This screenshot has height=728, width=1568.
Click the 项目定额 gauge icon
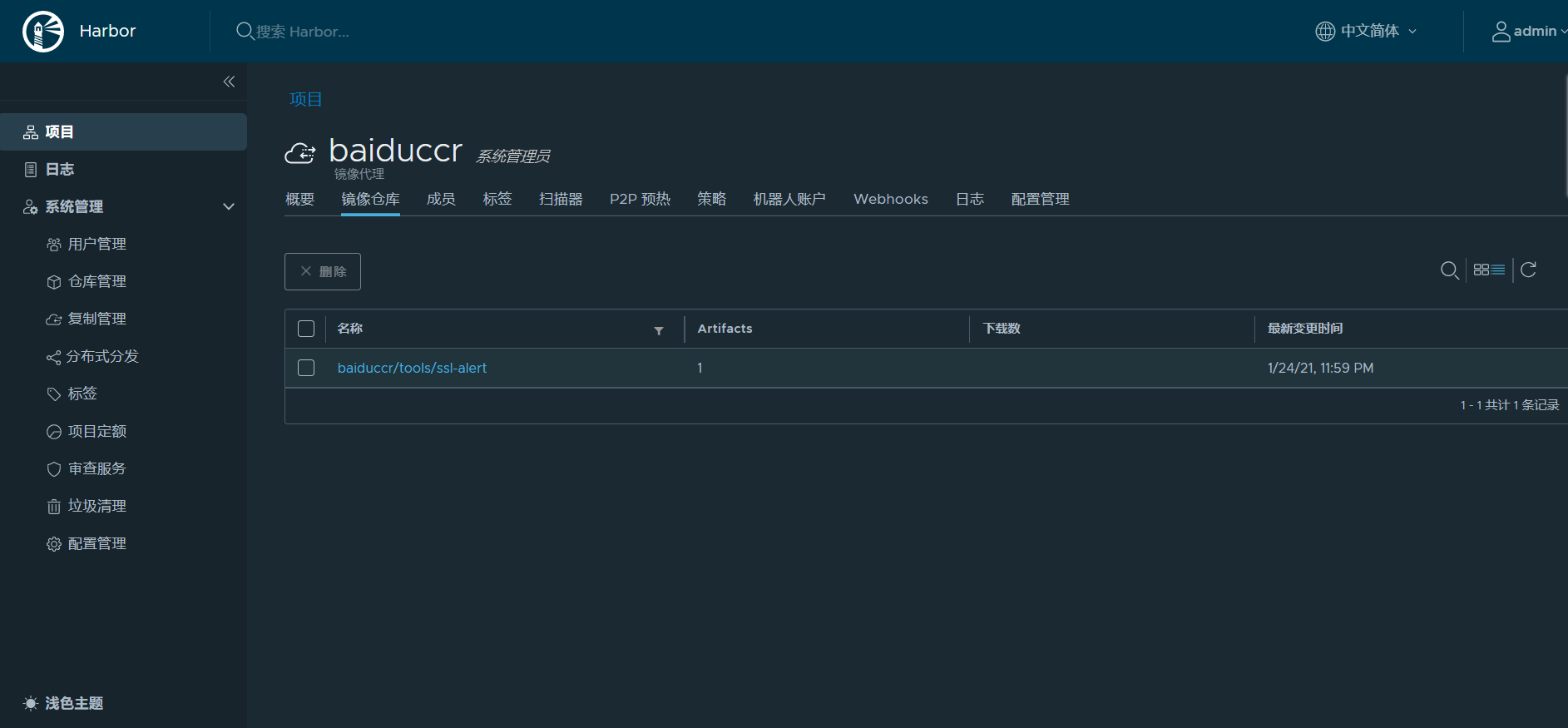pyautogui.click(x=54, y=432)
